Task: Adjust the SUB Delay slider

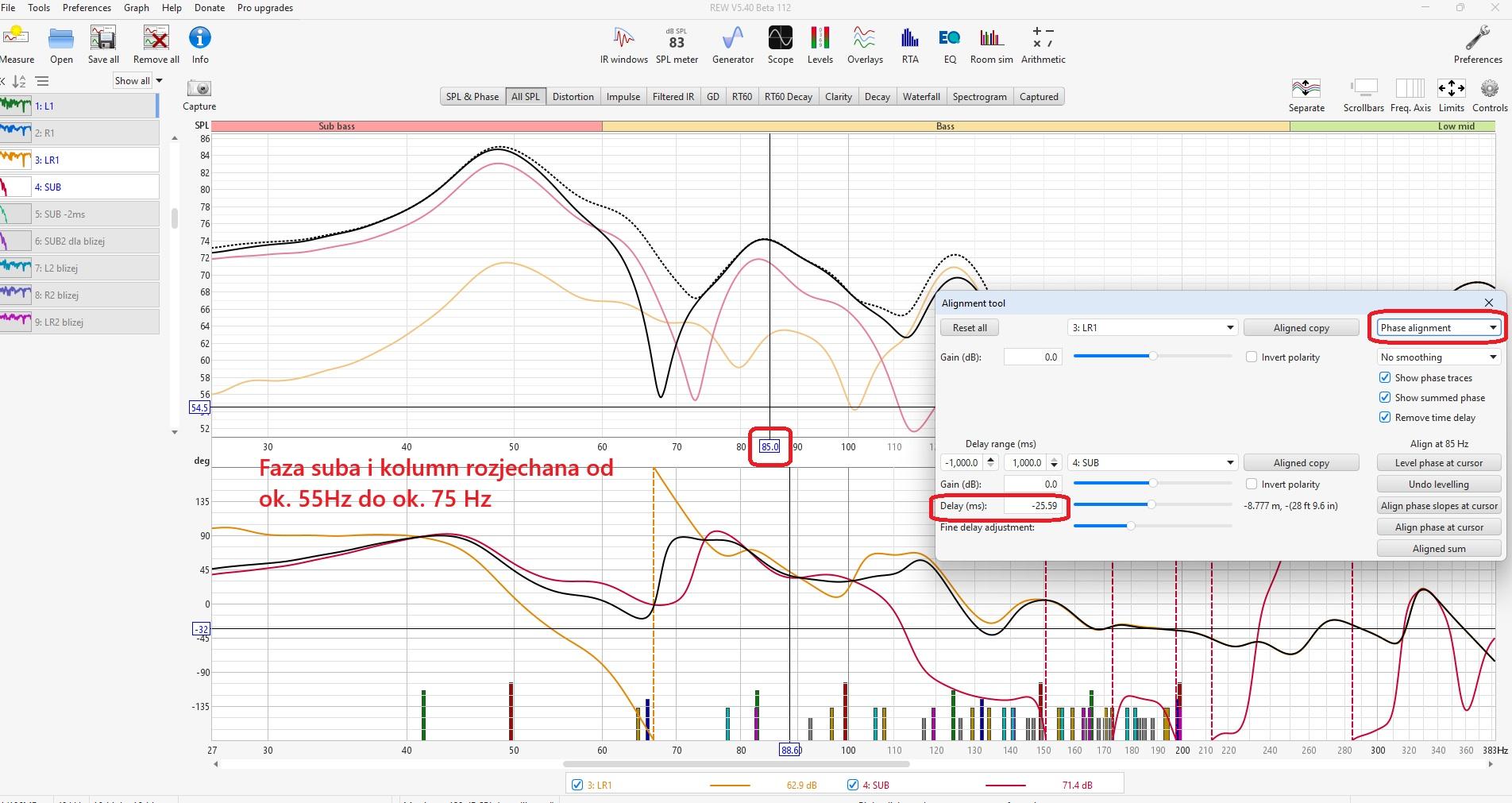Action: click(x=1151, y=505)
